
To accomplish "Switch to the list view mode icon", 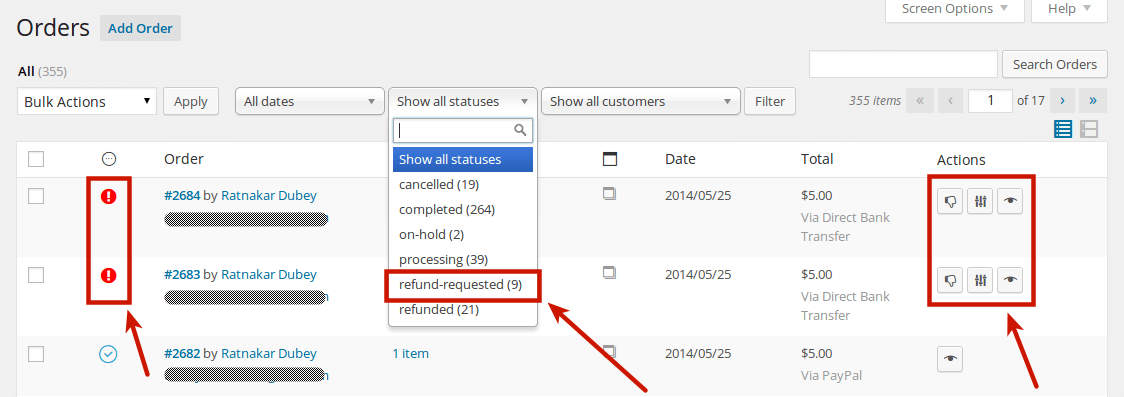I will pos(1063,129).
